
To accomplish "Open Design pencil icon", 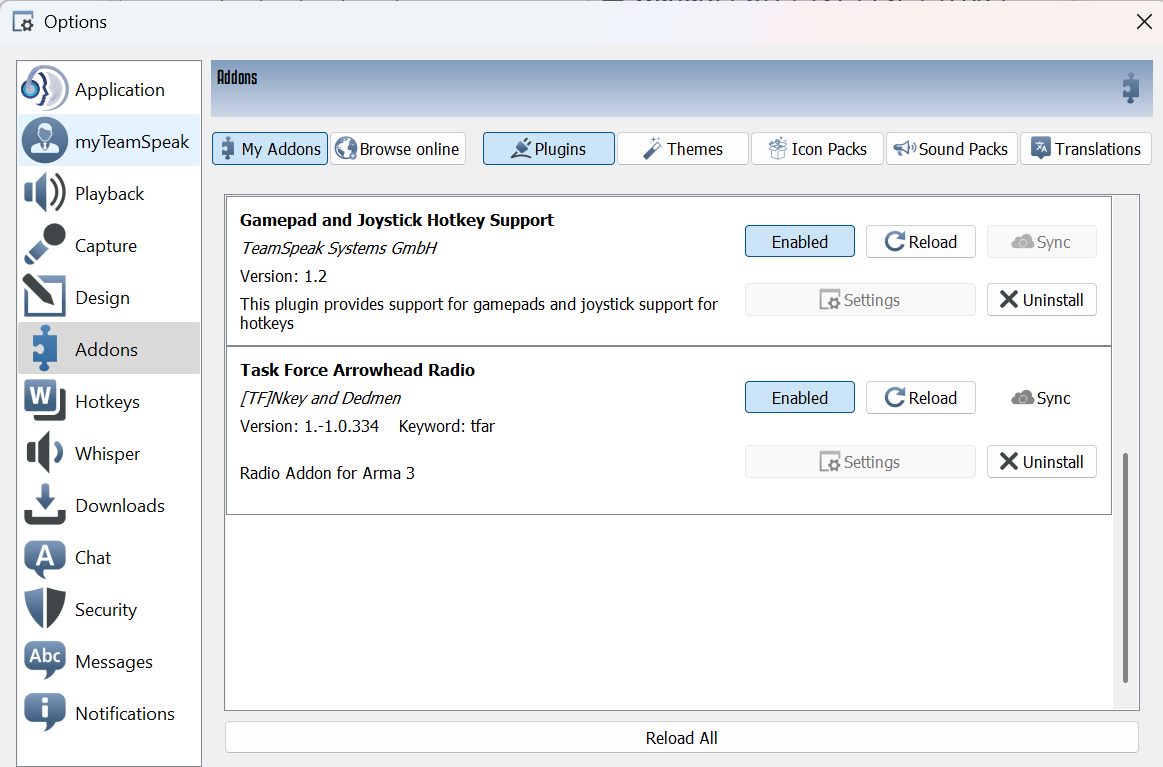I will pyautogui.click(x=45, y=297).
